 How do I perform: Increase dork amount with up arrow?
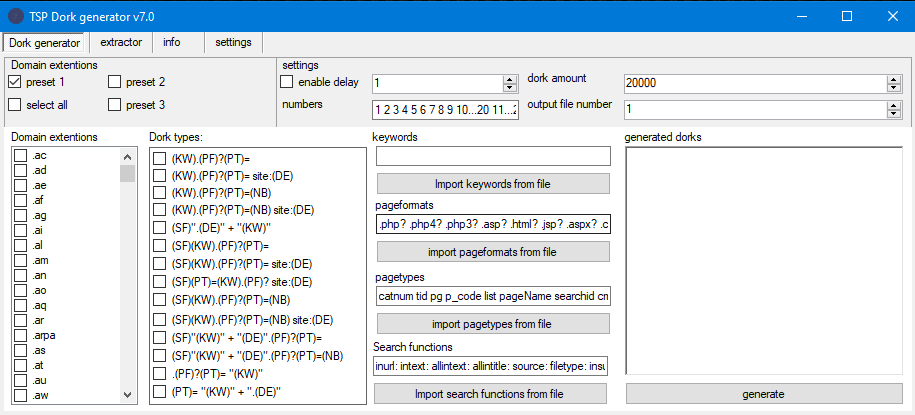click(893, 80)
